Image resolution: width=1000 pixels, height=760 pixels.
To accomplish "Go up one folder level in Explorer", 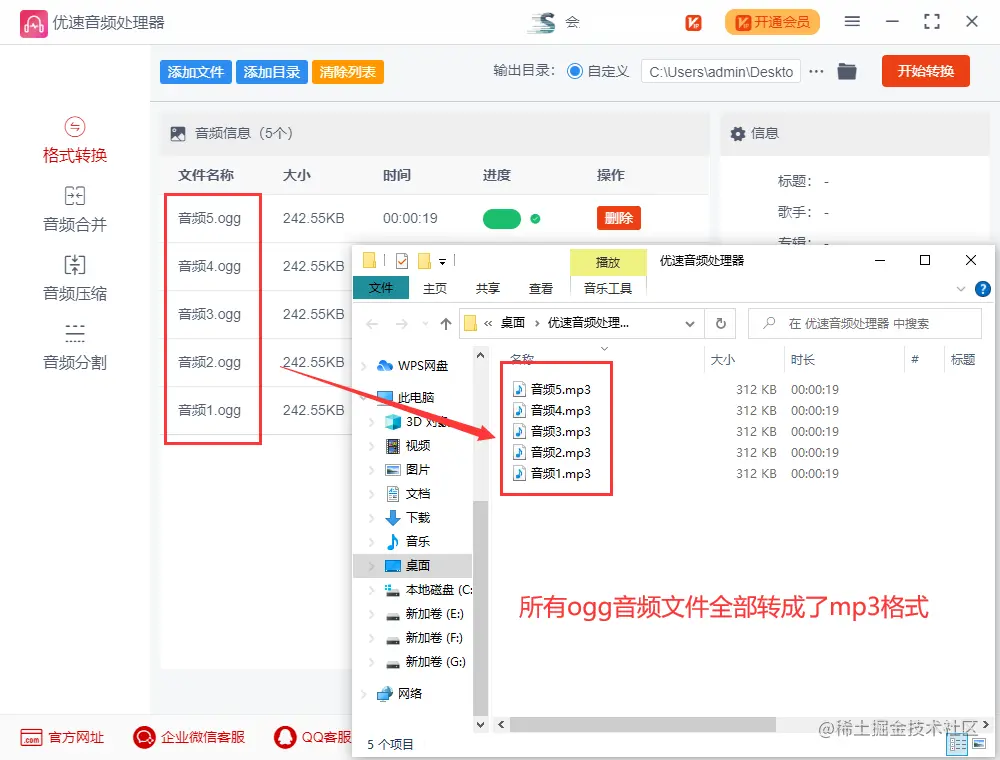I will click(446, 324).
